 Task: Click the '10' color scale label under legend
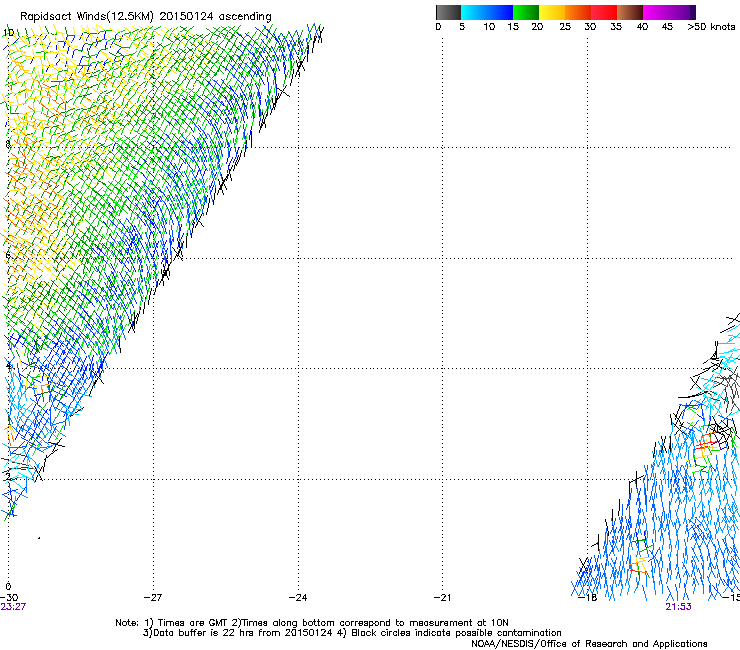click(489, 26)
